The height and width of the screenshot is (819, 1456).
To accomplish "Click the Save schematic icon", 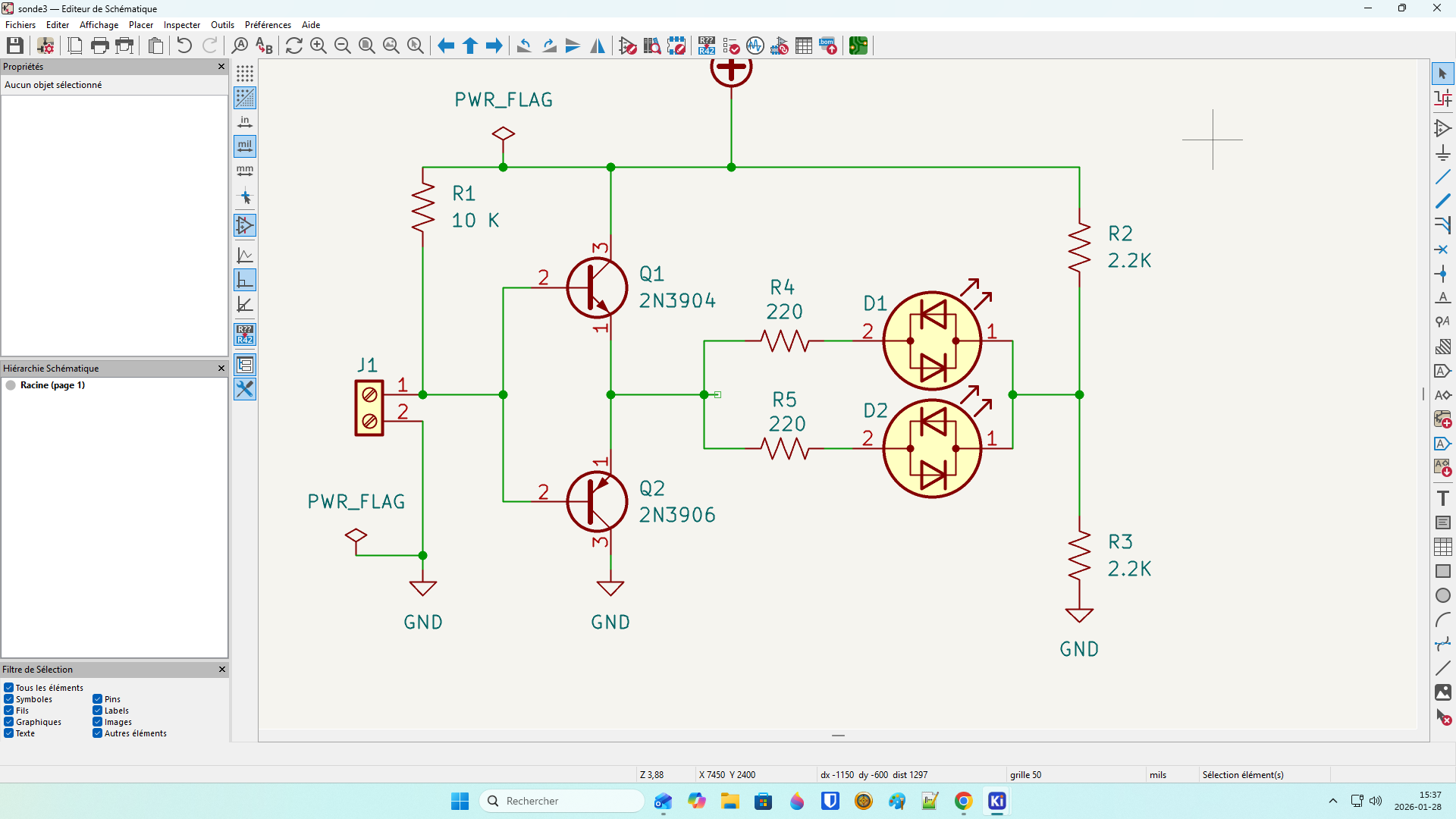I will 15,45.
